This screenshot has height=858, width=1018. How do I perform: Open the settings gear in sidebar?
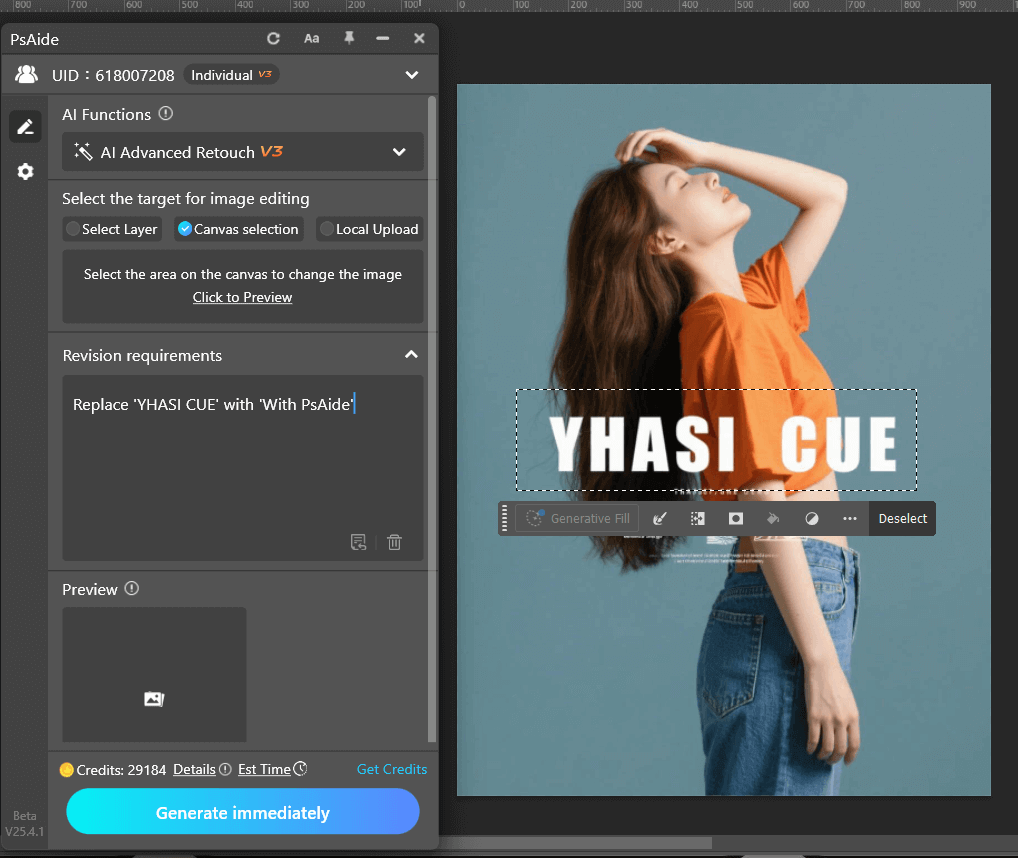tap(25, 171)
